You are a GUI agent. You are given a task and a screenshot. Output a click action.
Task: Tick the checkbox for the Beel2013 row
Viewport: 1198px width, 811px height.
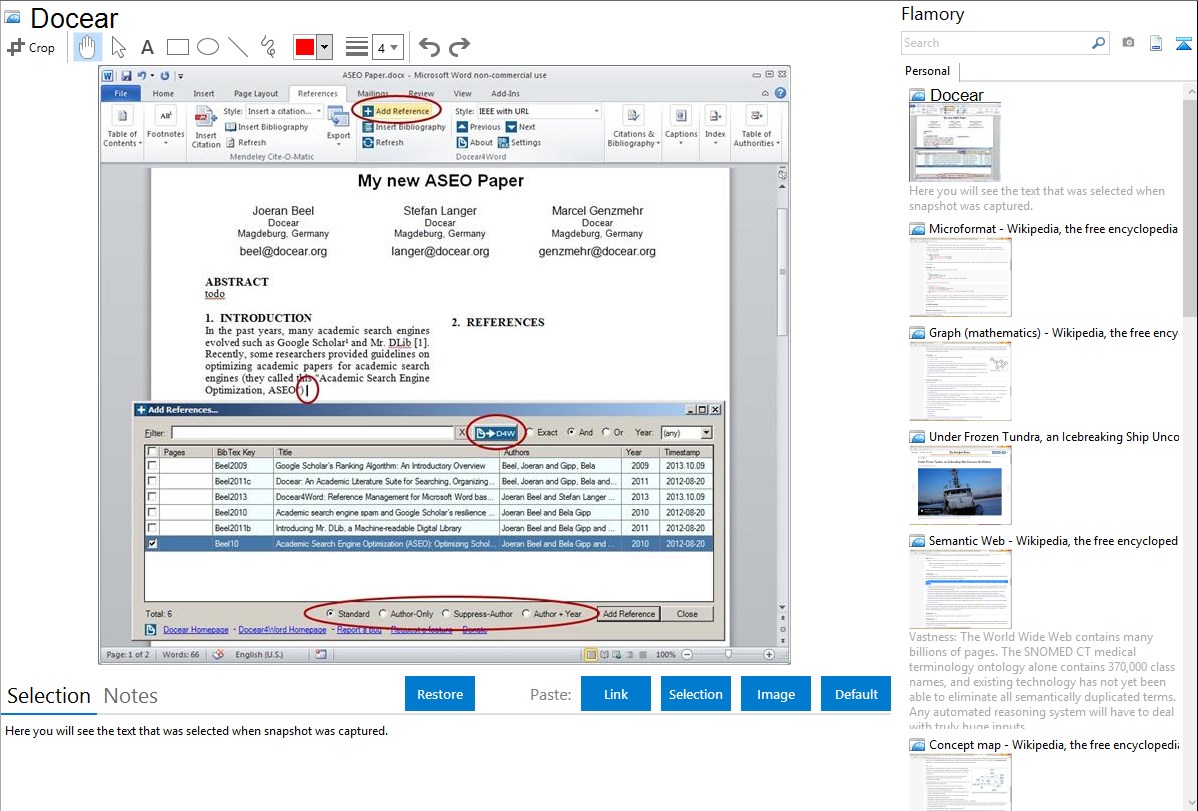[152, 497]
